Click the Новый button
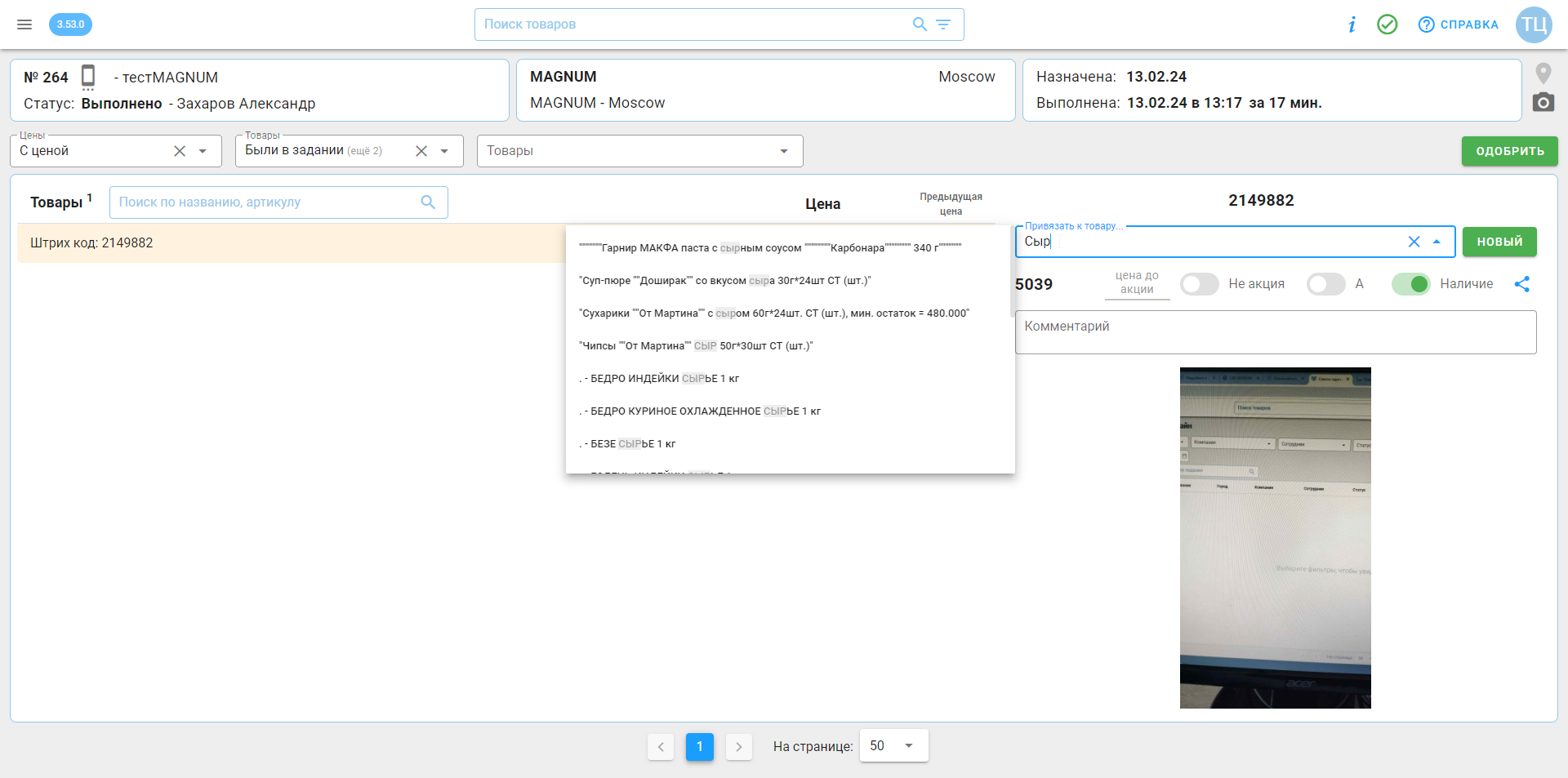The width and height of the screenshot is (1568, 778). click(x=1499, y=242)
